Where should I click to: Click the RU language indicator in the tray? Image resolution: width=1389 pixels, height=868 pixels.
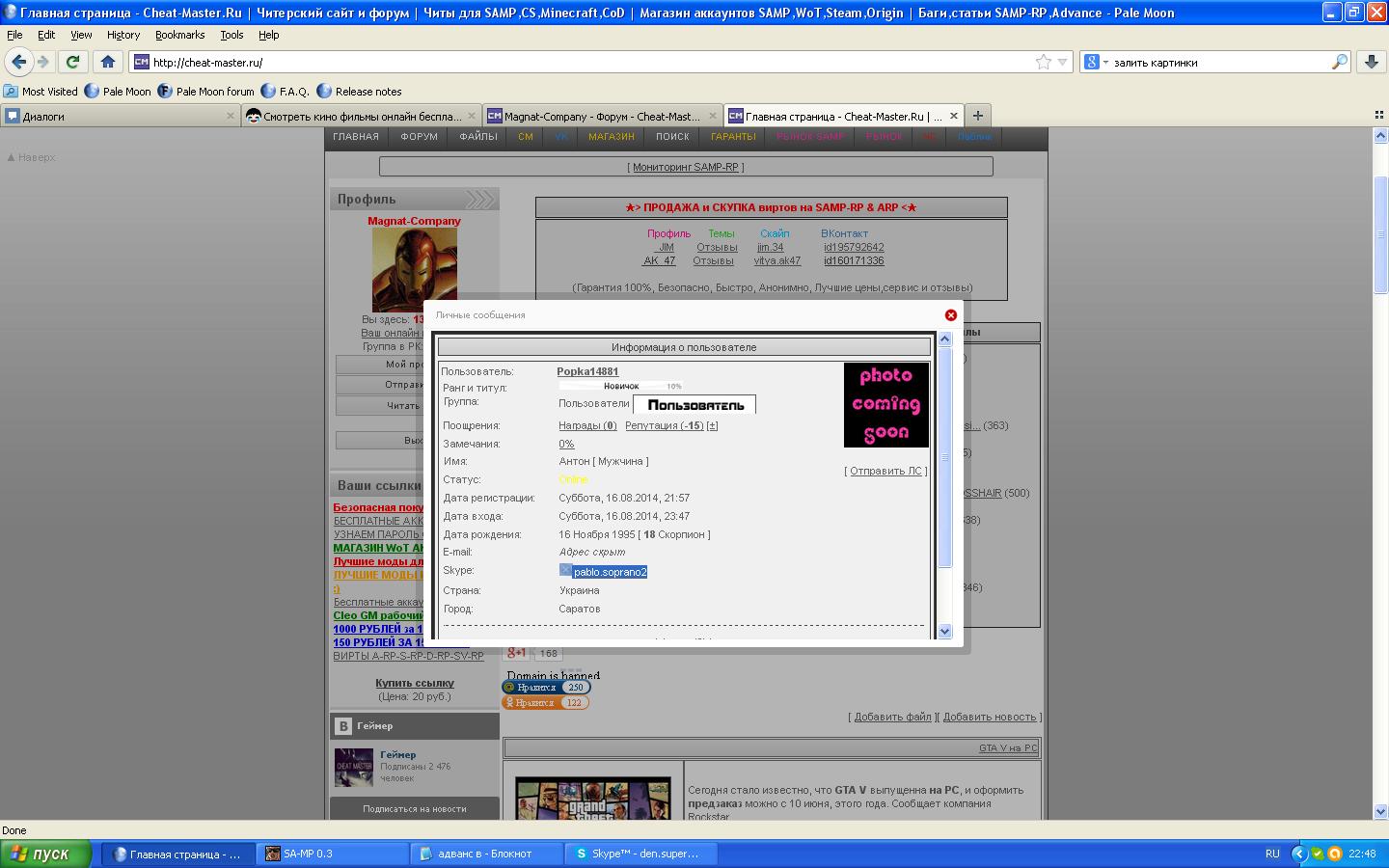1272,854
